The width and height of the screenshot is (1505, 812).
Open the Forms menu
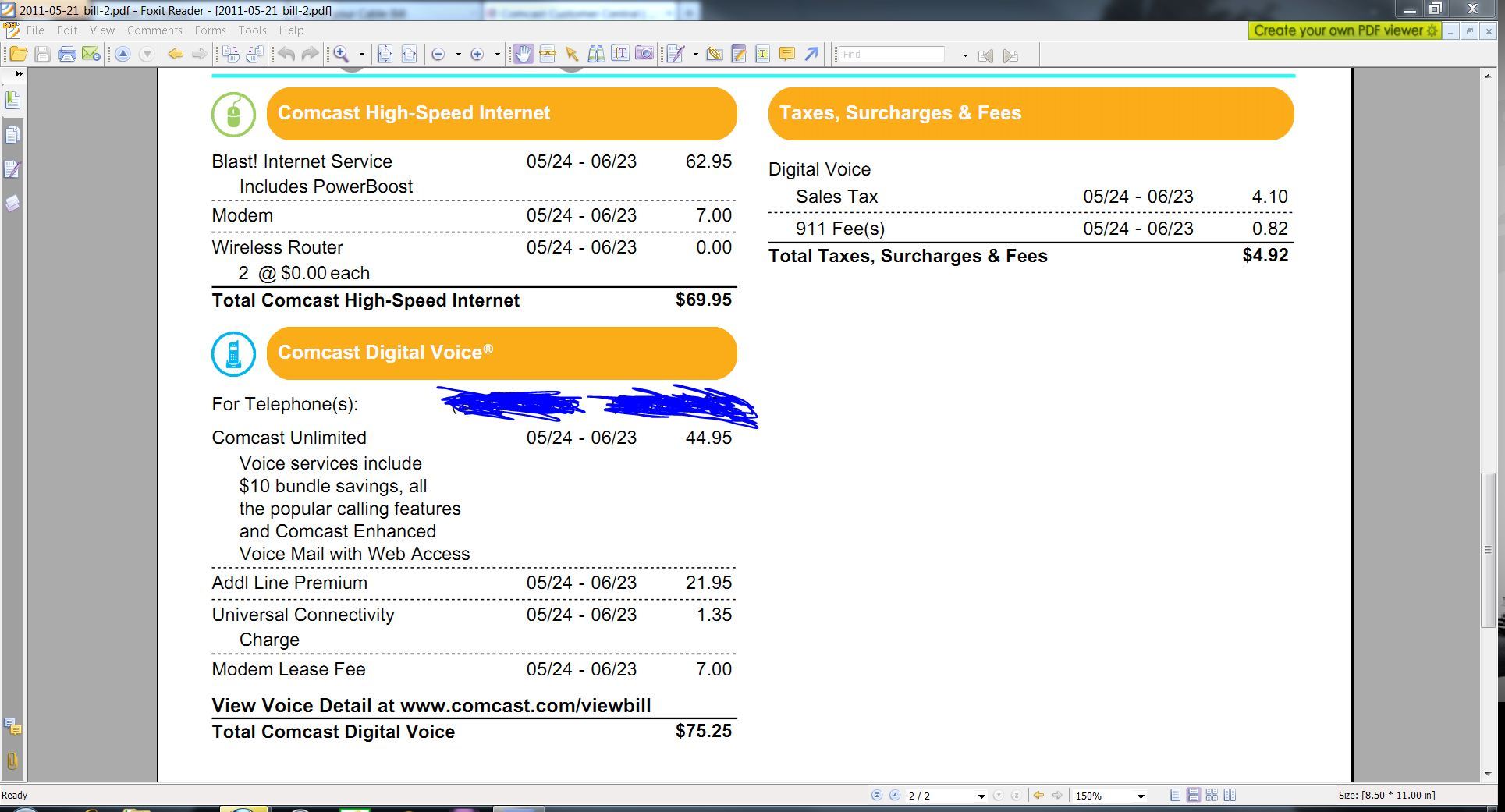click(x=210, y=30)
